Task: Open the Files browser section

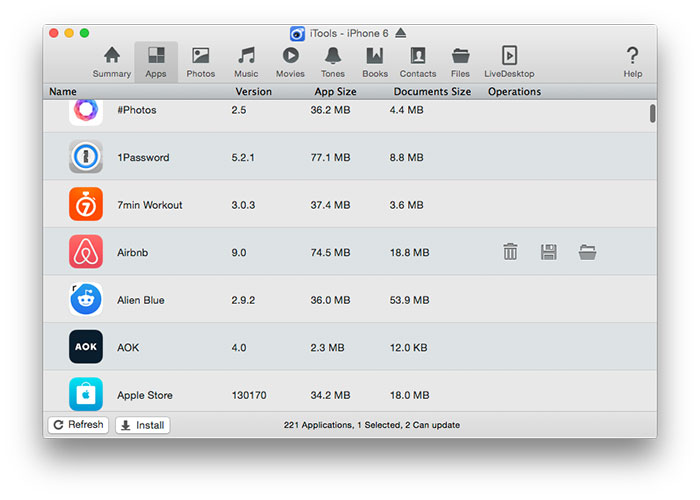Action: (x=460, y=62)
